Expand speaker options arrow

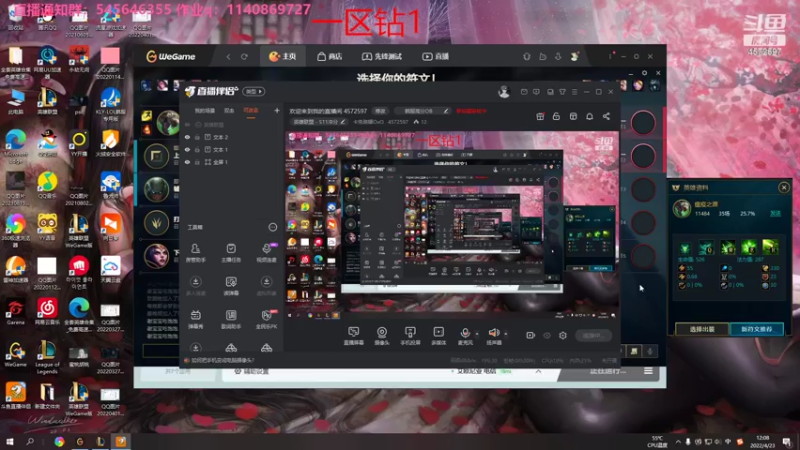(506, 334)
